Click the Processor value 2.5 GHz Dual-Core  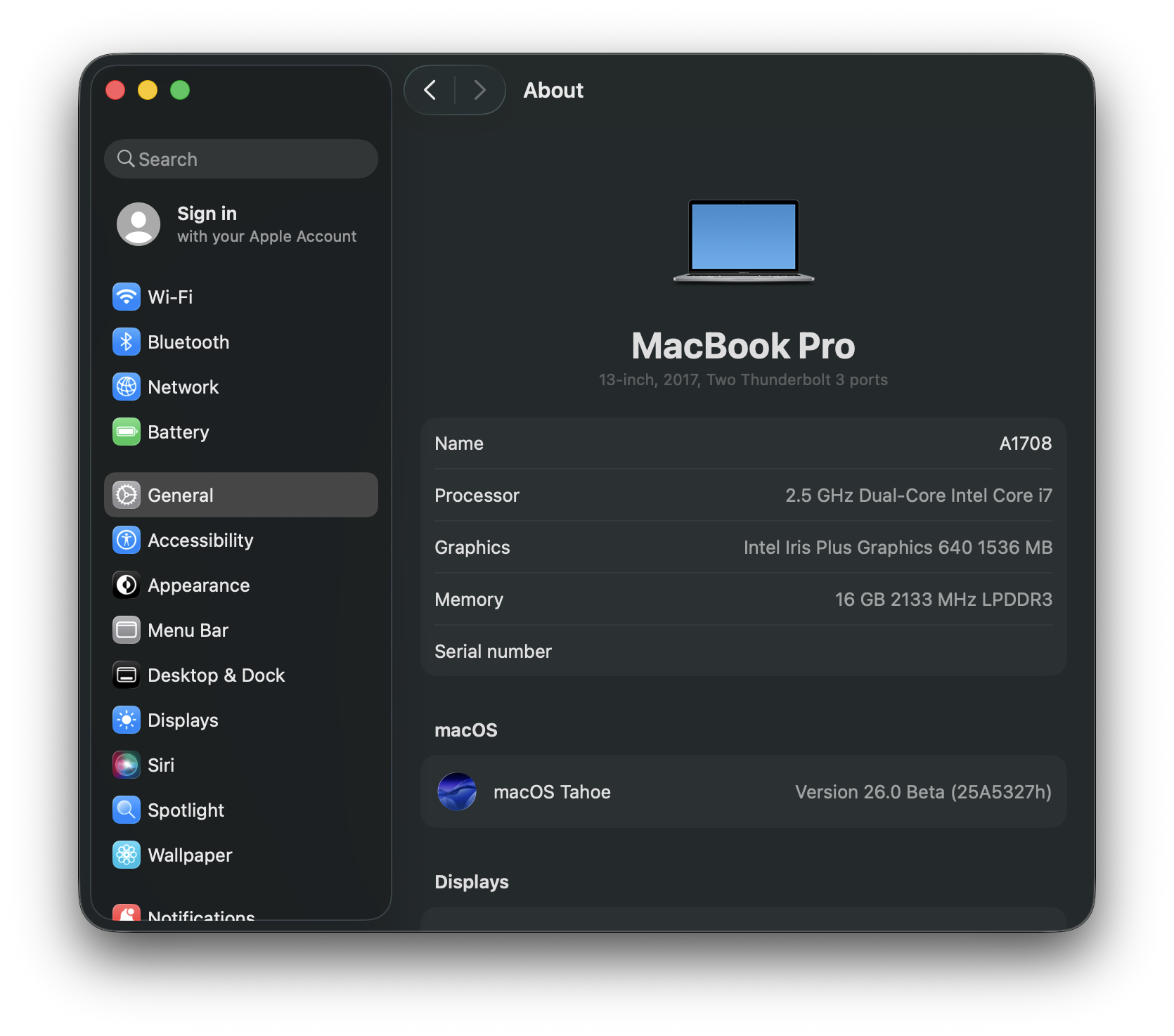pyautogui.click(x=919, y=496)
